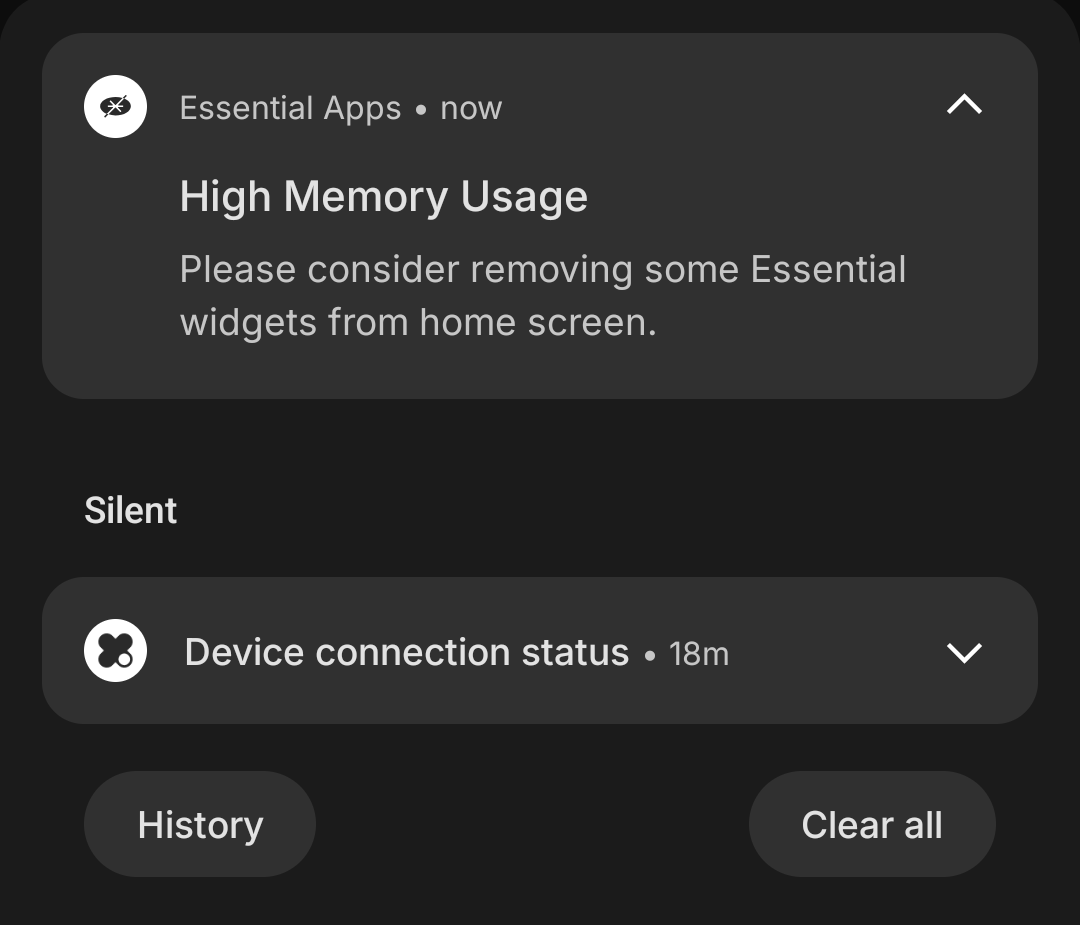Tap empty space between History and Clear all
Image resolution: width=1080 pixels, height=925 pixels.
point(530,825)
